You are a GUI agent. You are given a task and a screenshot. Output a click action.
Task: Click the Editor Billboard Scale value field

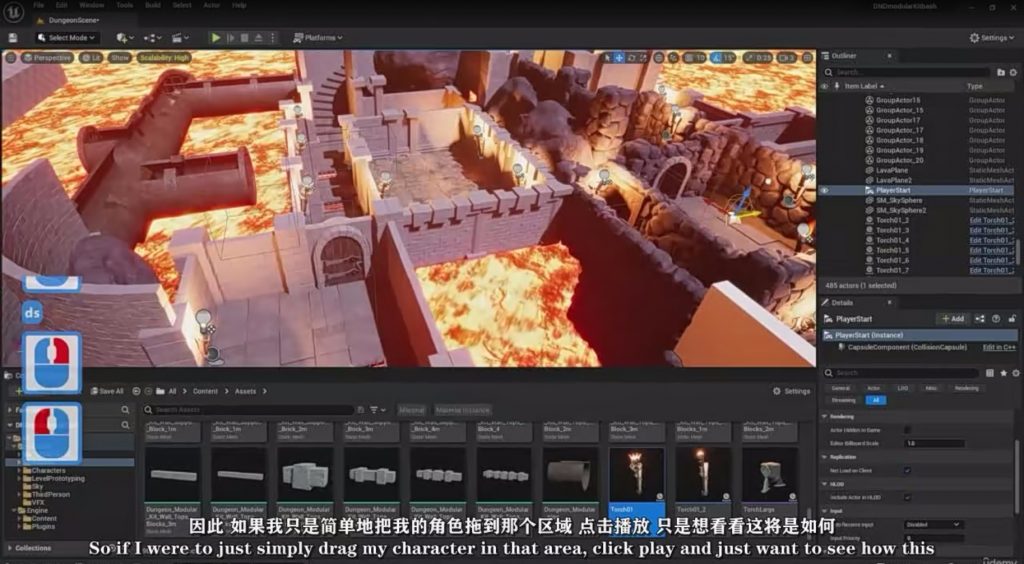[x=934, y=443]
